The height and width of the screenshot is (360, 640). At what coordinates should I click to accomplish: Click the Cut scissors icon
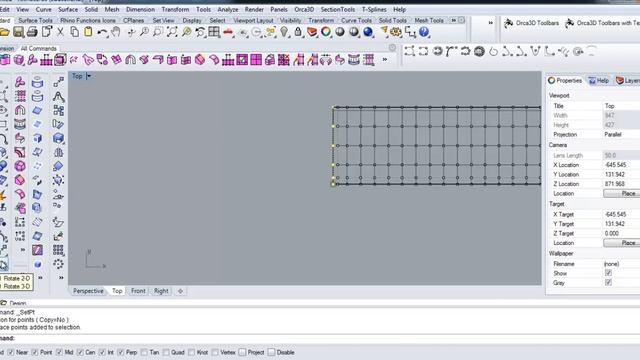[x=60, y=32]
